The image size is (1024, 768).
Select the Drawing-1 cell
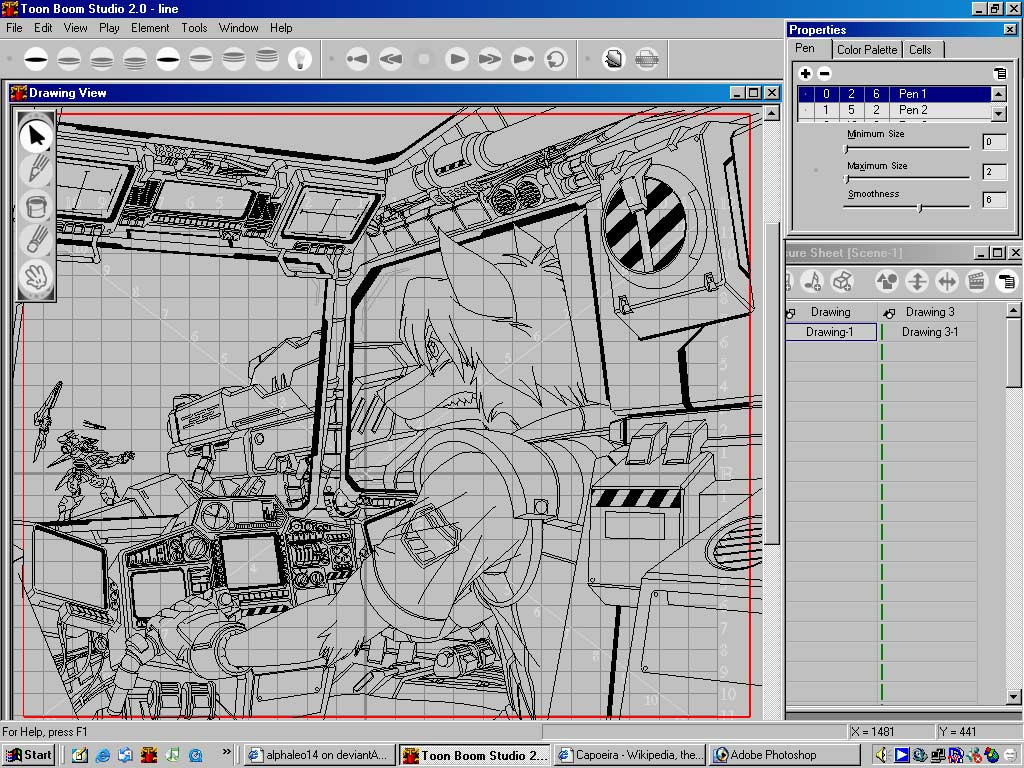830,332
